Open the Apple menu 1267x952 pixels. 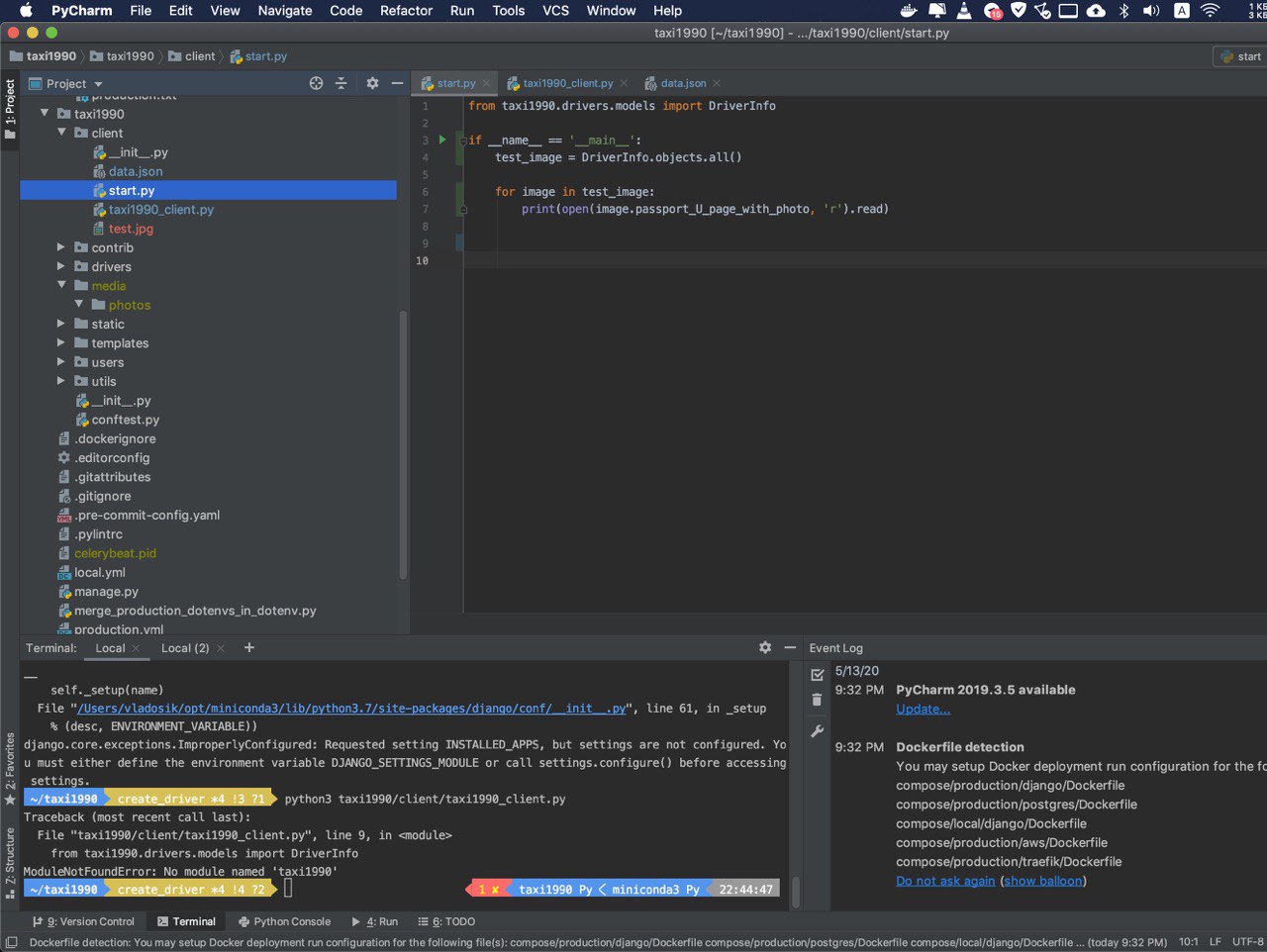pos(27,11)
